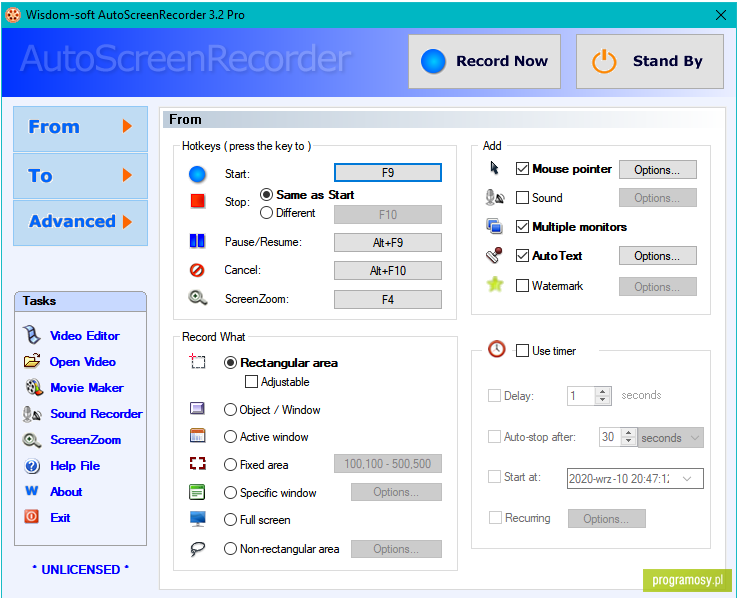Click the Help File question mark icon
This screenshot has width=738, height=598.
(x=32, y=466)
